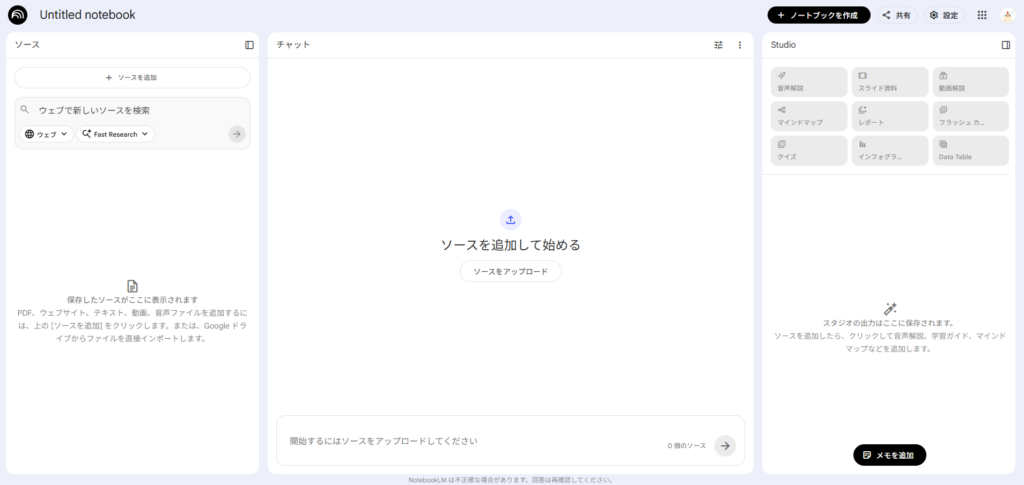Select the マインドマップ tile in Studio
This screenshot has width=1024, height=485.
click(x=809, y=115)
